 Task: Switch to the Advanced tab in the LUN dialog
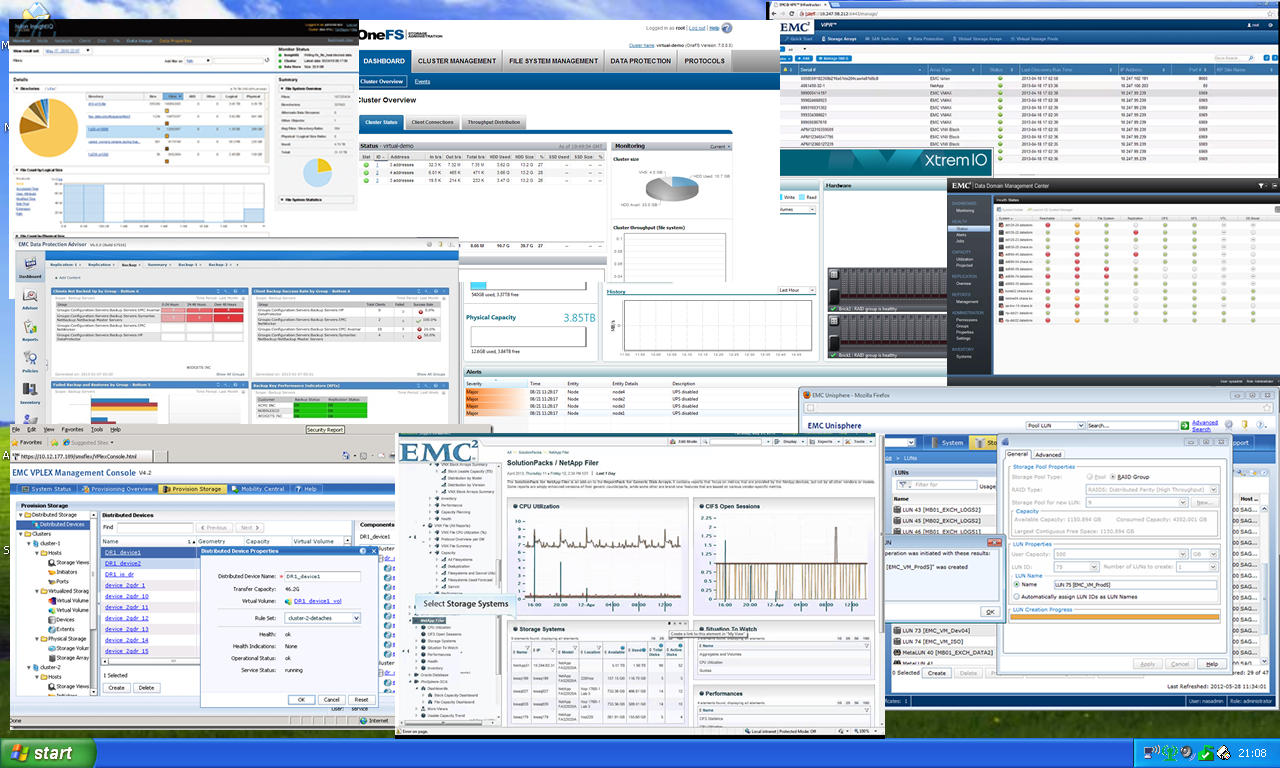[x=1049, y=454]
